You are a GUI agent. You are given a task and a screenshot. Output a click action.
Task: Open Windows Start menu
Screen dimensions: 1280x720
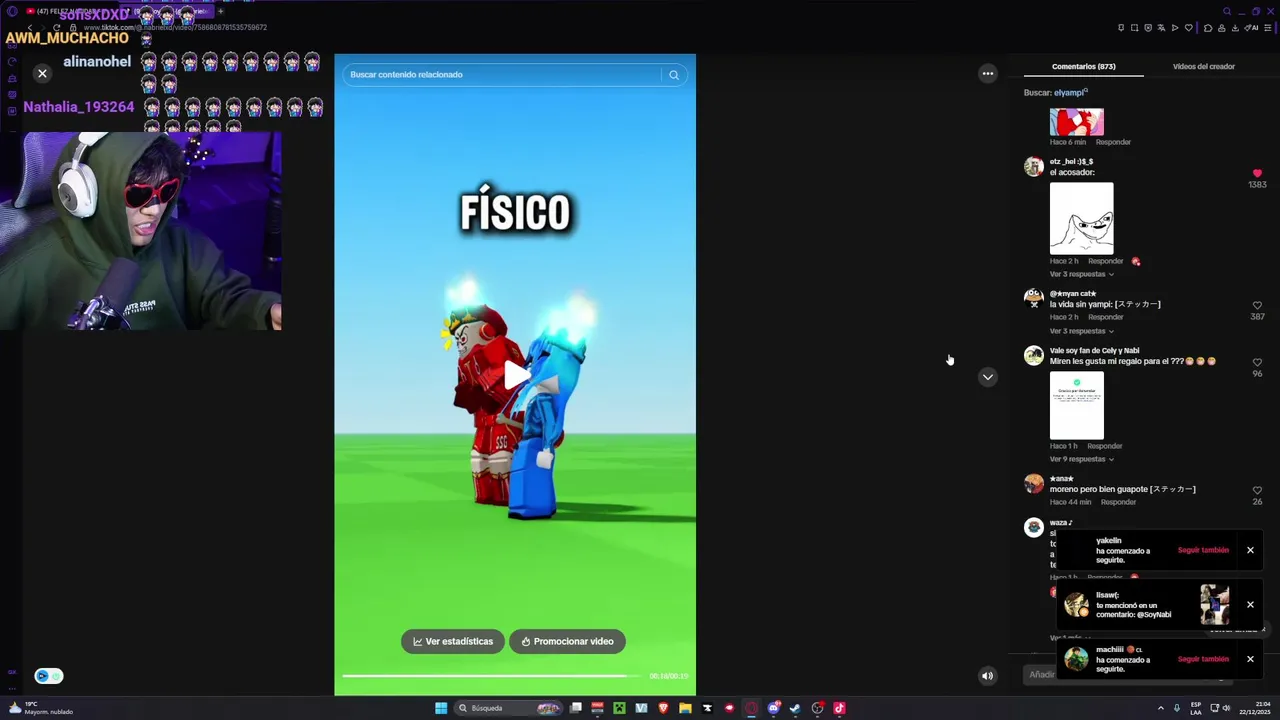click(x=441, y=708)
